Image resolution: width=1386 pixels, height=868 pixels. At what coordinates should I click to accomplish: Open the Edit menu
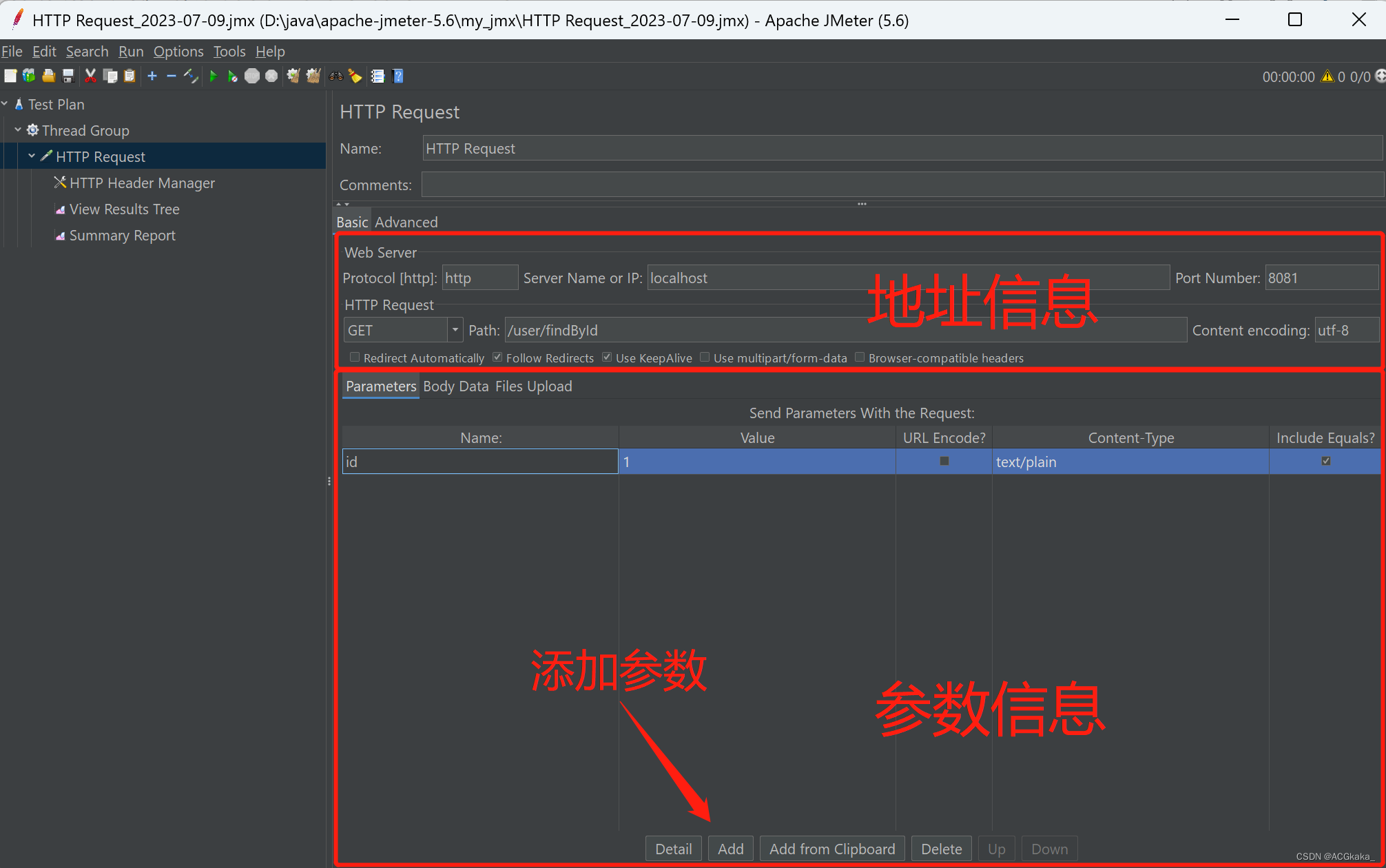(44, 51)
